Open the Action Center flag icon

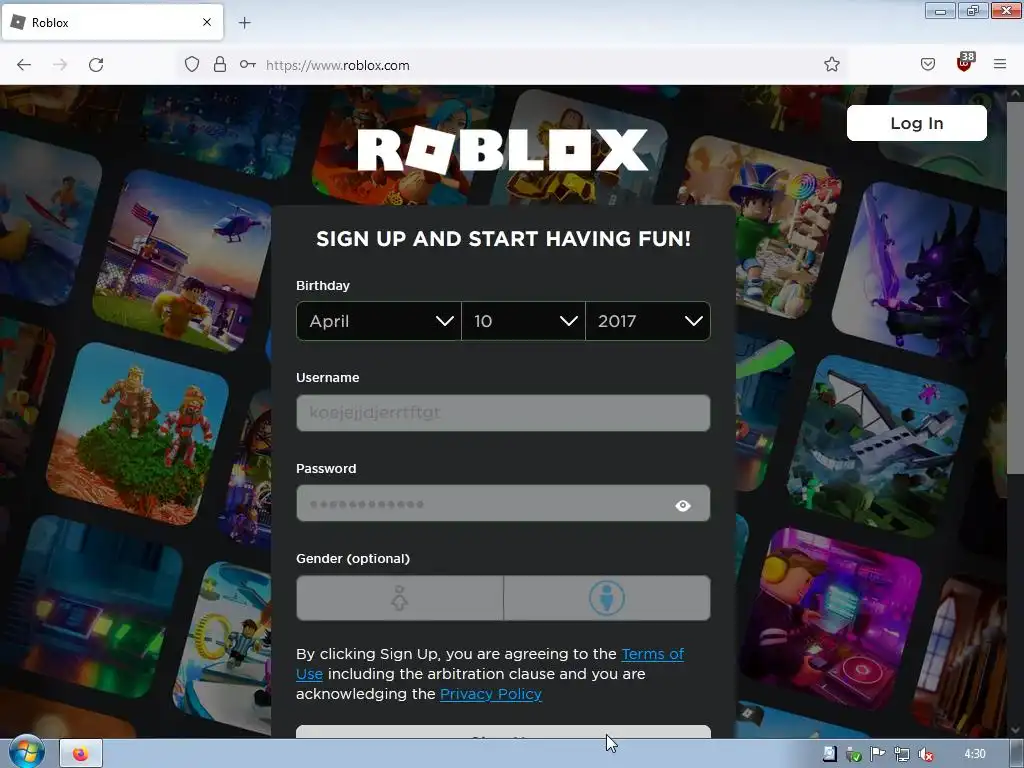878,754
